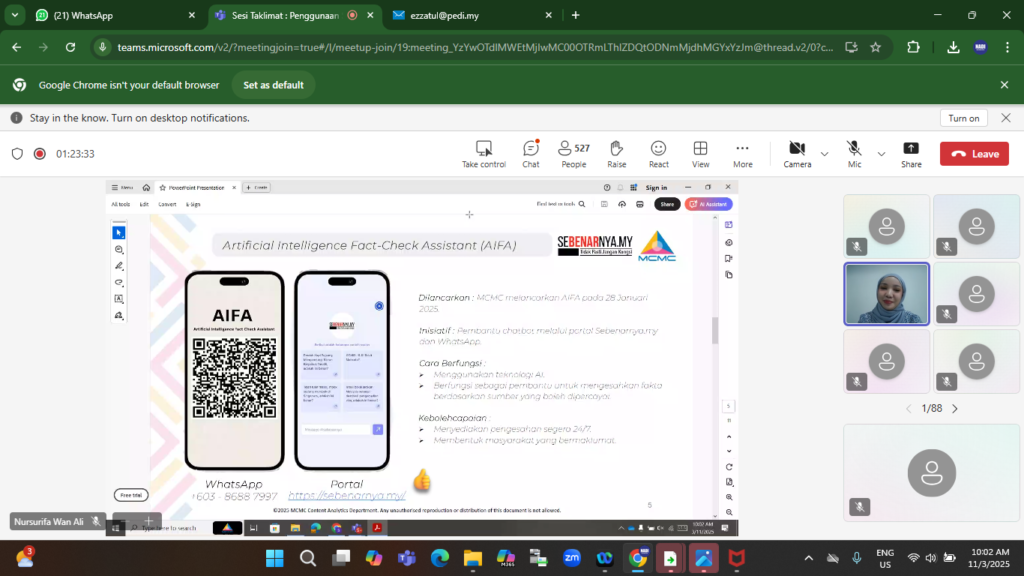Open Wi-Fi network settings in the system tray
The width and height of the screenshot is (1024, 576).
913,558
